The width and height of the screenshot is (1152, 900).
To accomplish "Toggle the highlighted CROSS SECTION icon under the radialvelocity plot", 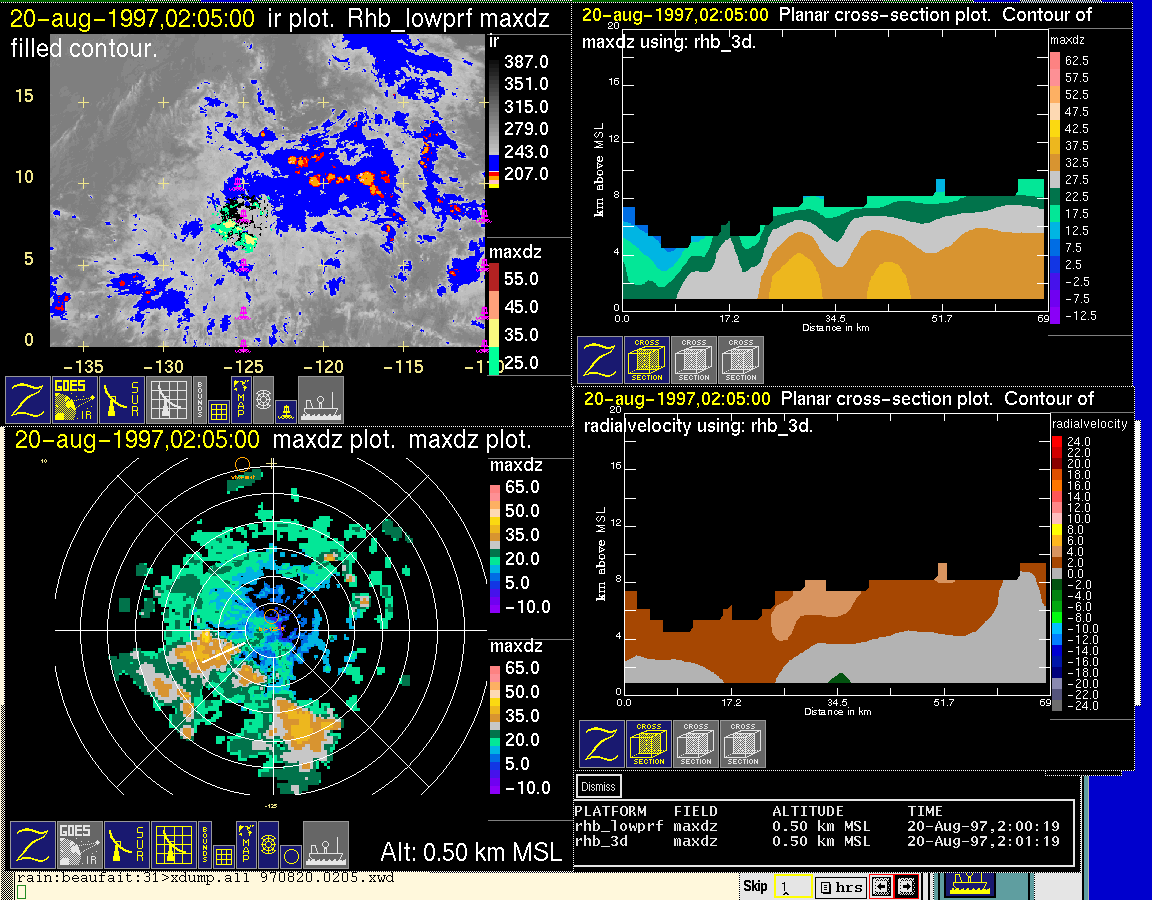I will click(649, 744).
